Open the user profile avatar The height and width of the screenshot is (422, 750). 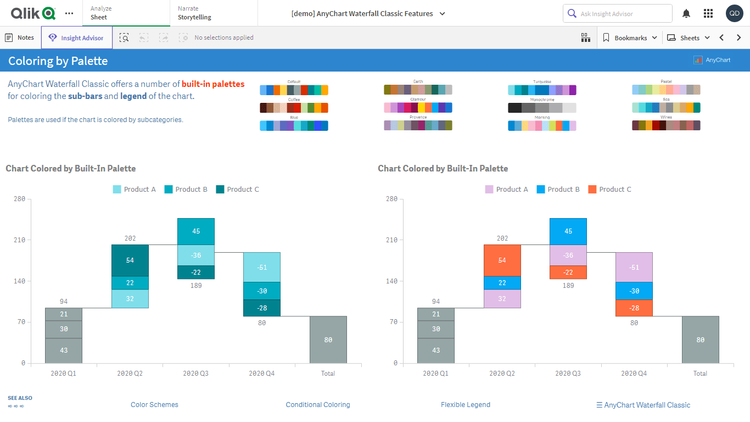coord(734,13)
